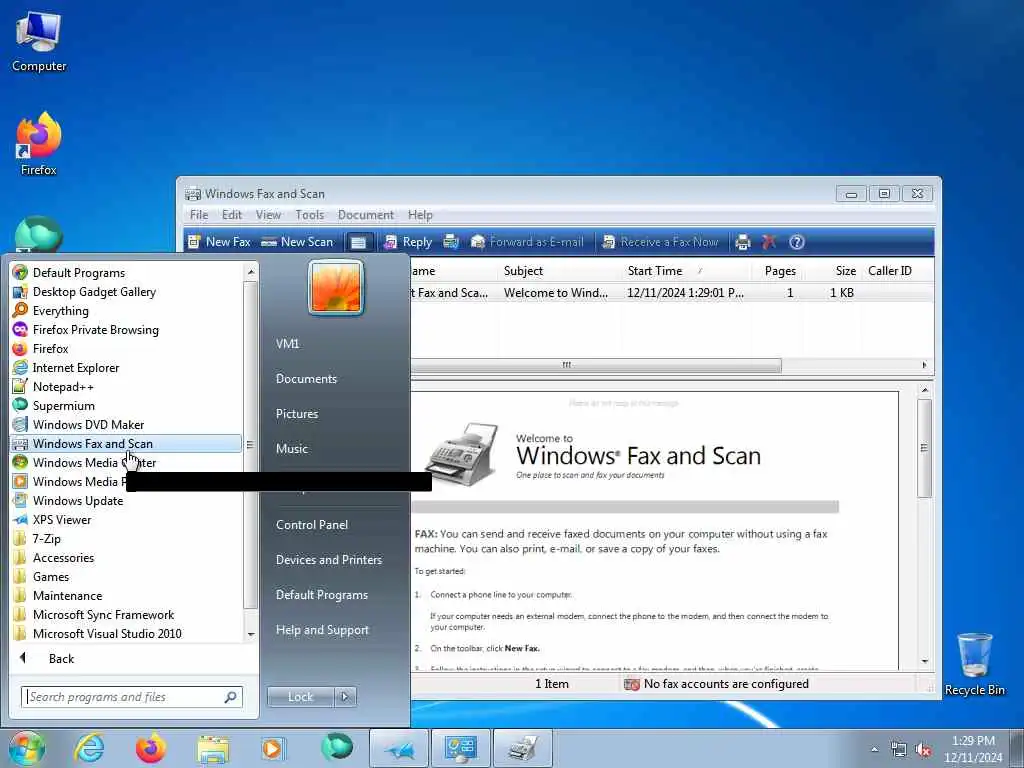Select the Welcome to Wind... fax row
1024x768 pixels.
coord(672,293)
